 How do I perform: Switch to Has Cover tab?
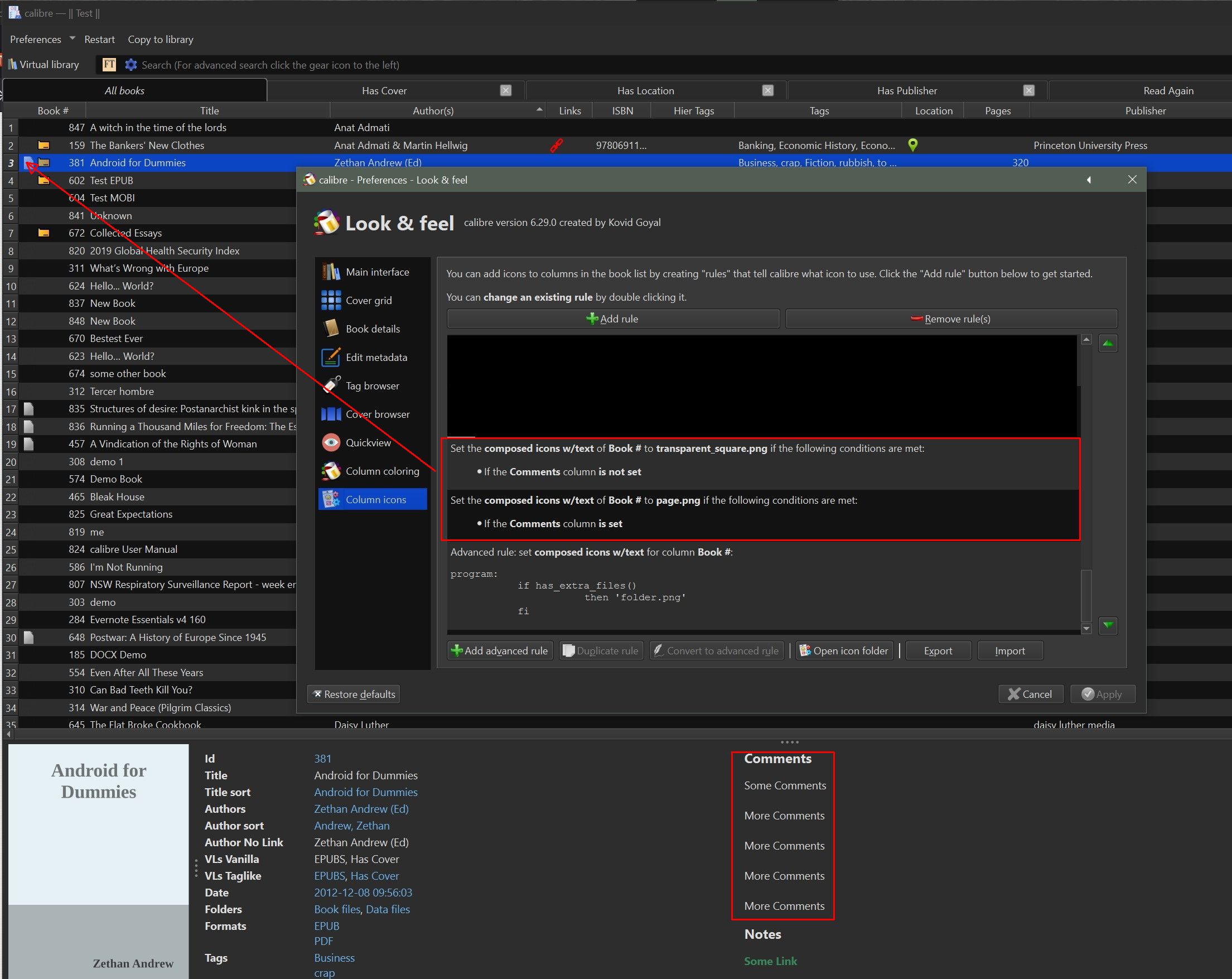[384, 90]
